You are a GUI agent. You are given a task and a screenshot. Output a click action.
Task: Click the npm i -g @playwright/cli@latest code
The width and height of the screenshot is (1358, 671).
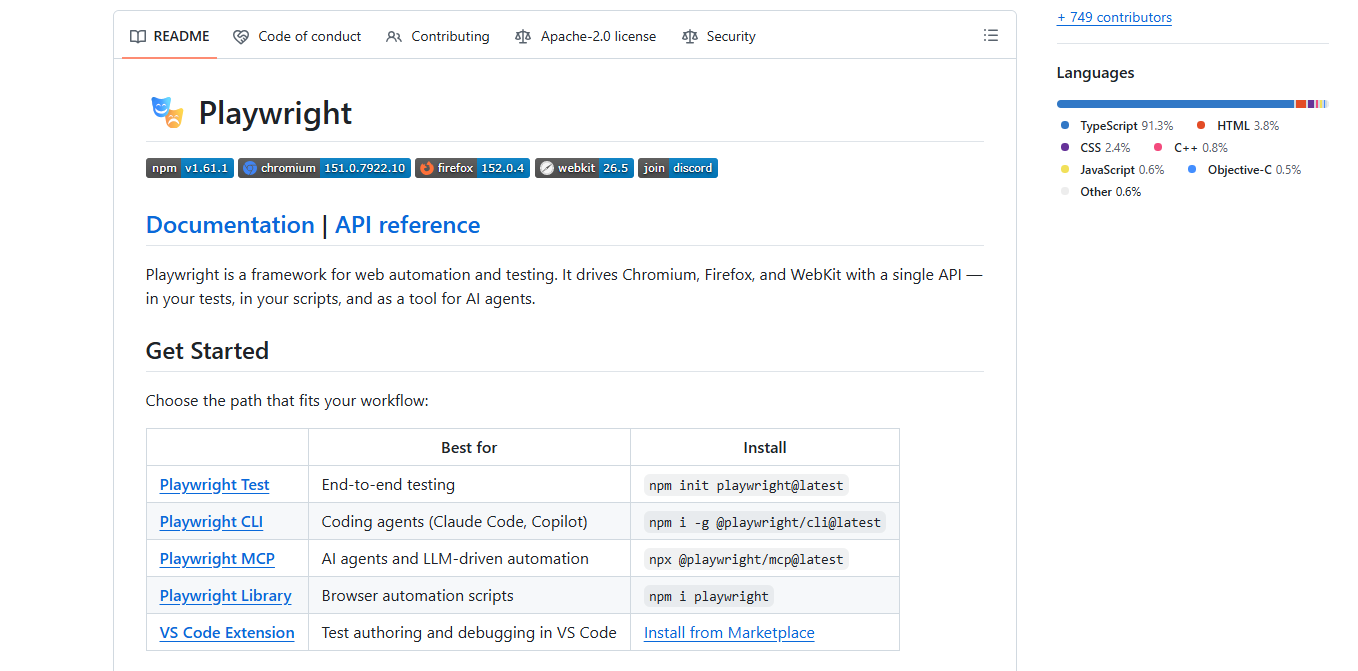pyautogui.click(x=765, y=522)
